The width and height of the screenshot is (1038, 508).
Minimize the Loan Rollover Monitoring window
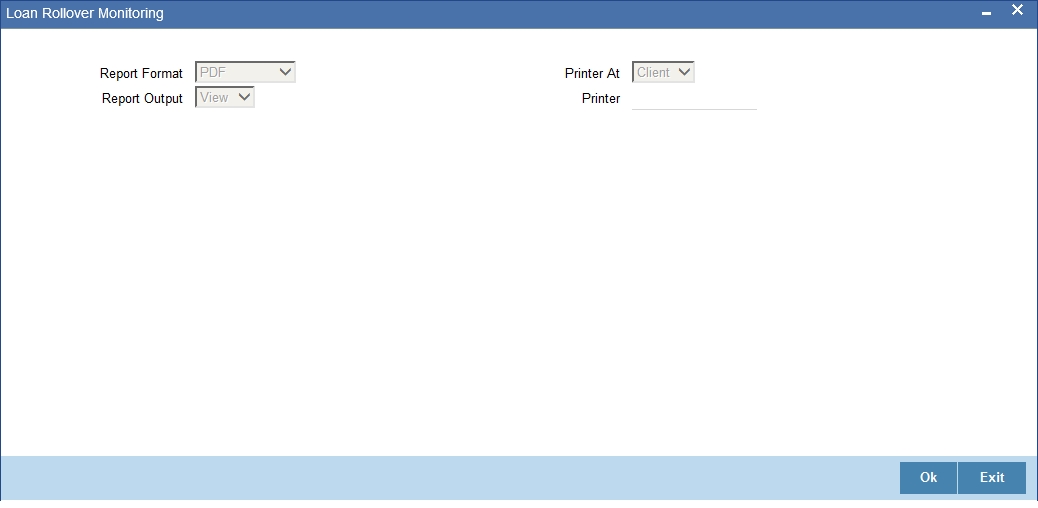[x=986, y=13]
